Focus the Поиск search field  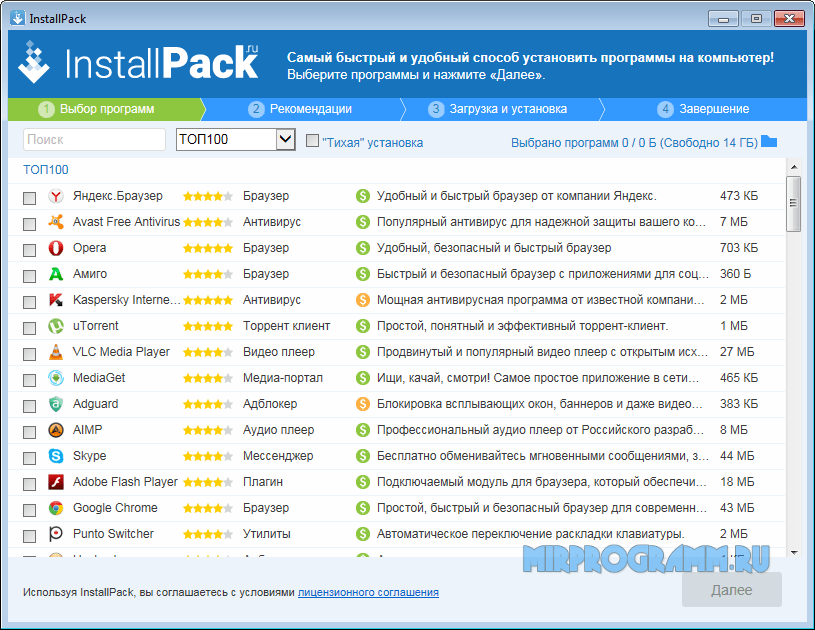(94, 139)
